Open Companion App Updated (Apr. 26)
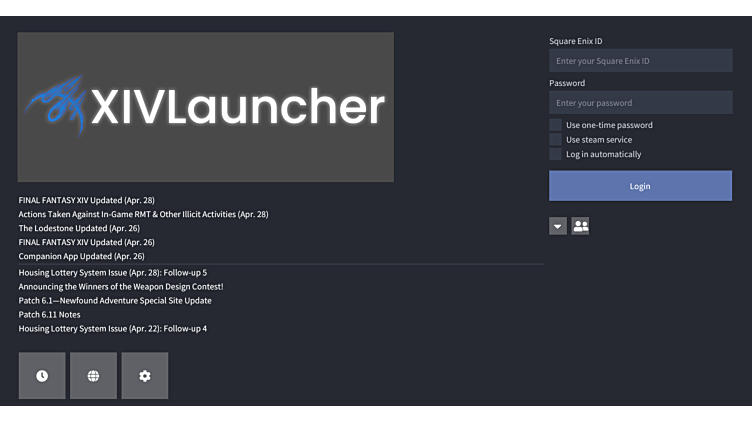 pos(82,256)
